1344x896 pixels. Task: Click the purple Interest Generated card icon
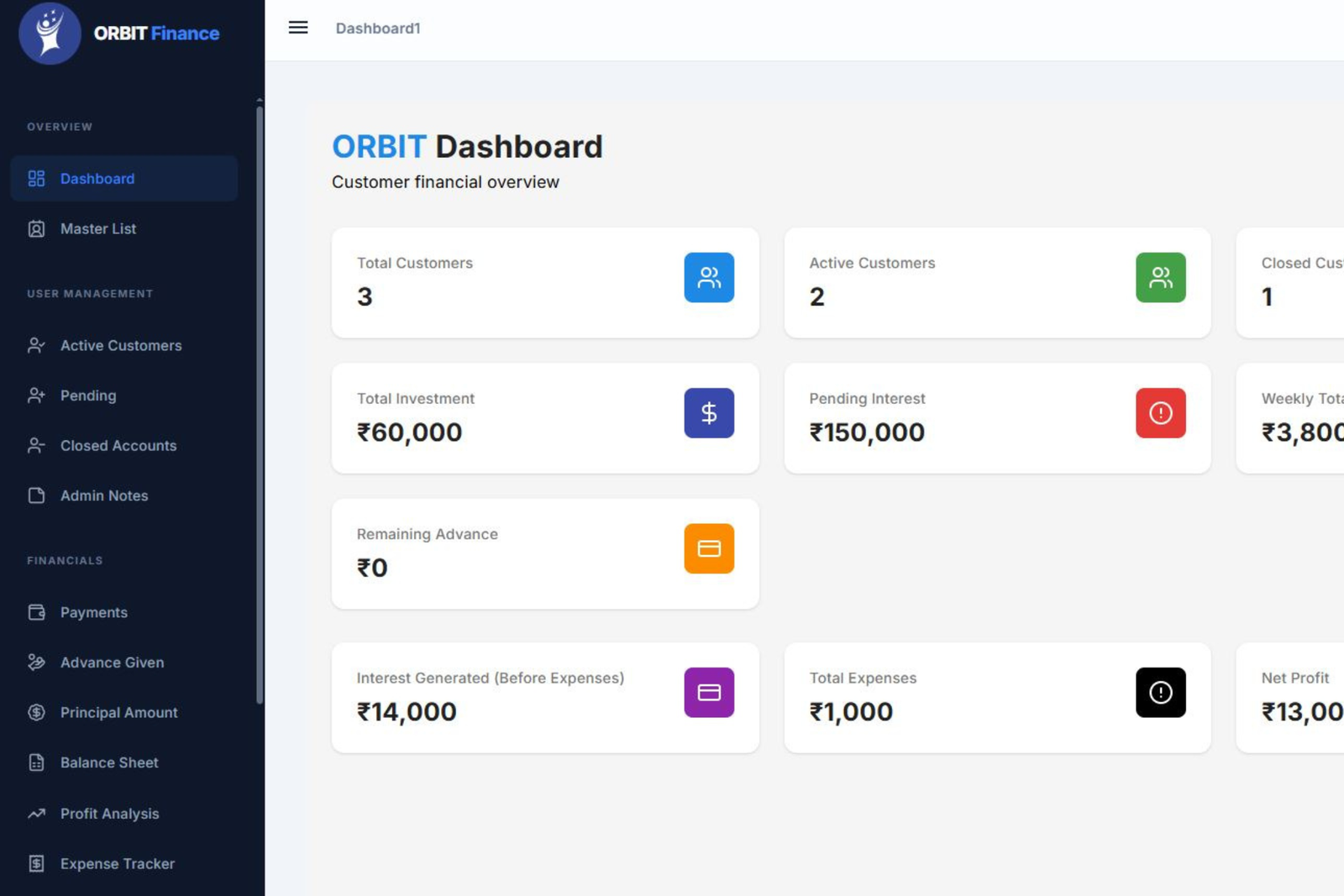tap(709, 693)
